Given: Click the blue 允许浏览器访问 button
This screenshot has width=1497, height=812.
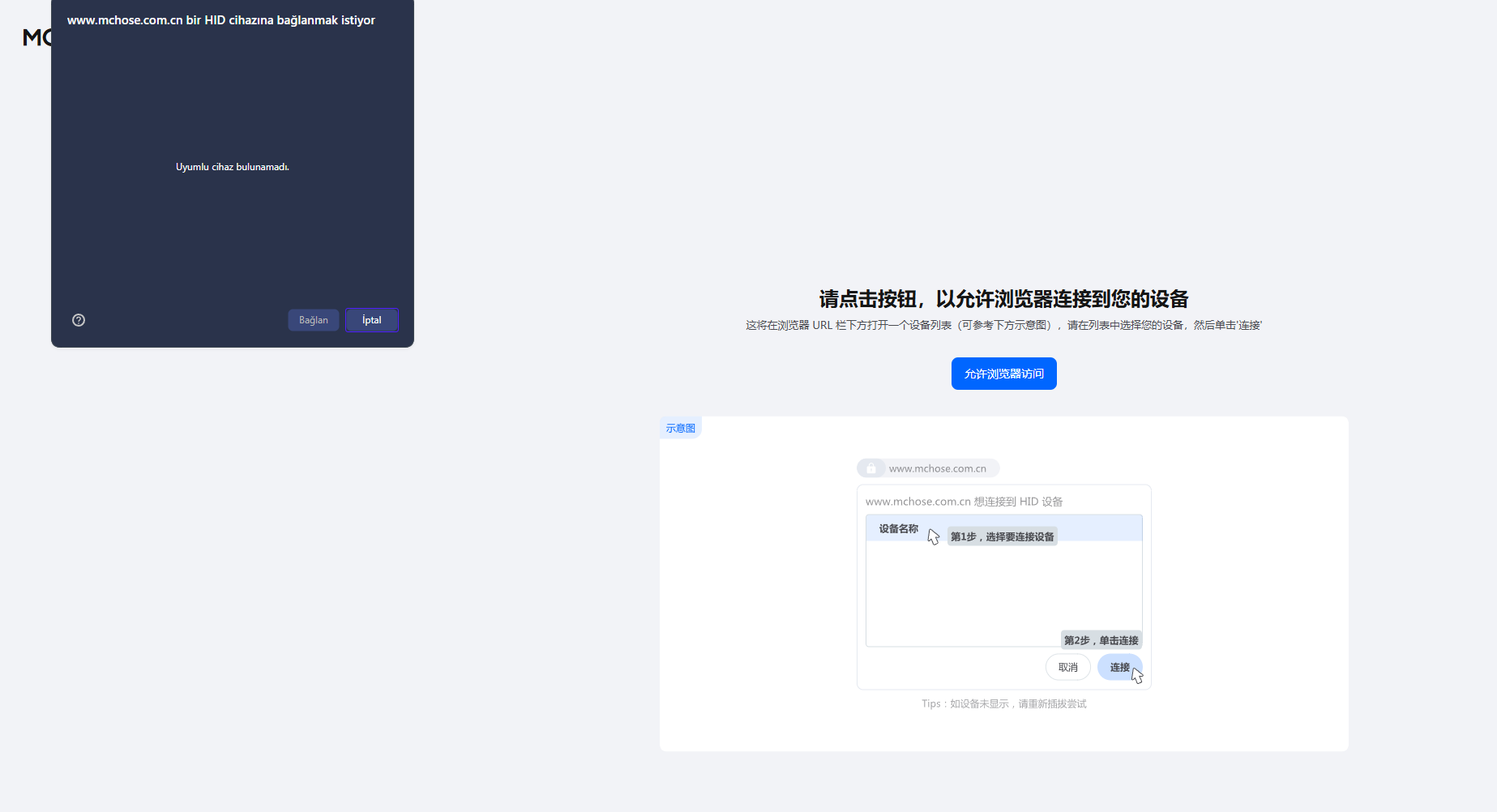Looking at the screenshot, I should (x=1004, y=374).
